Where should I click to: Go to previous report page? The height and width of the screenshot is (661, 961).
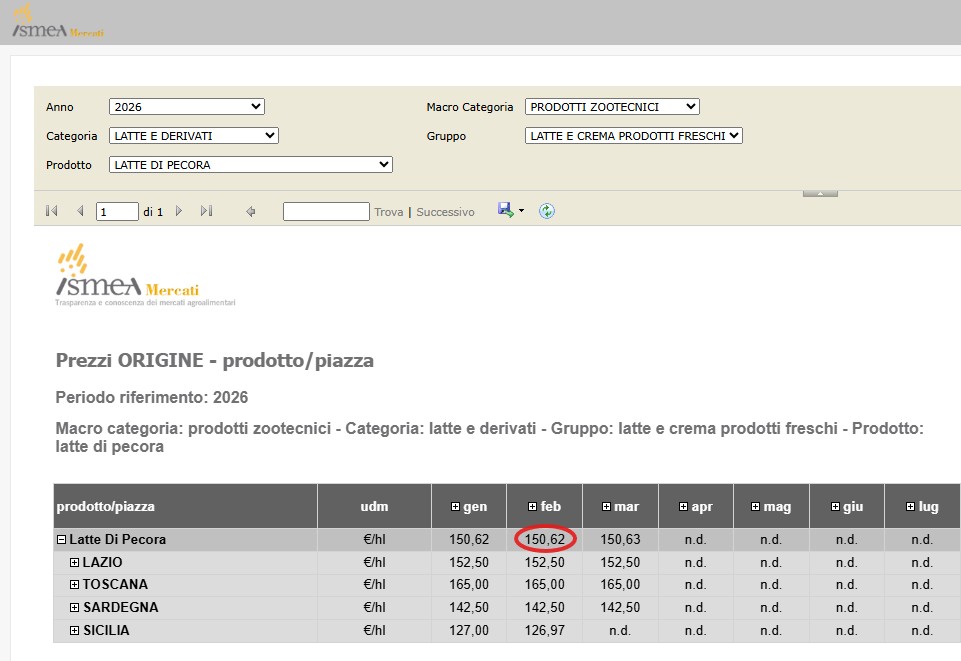80,211
